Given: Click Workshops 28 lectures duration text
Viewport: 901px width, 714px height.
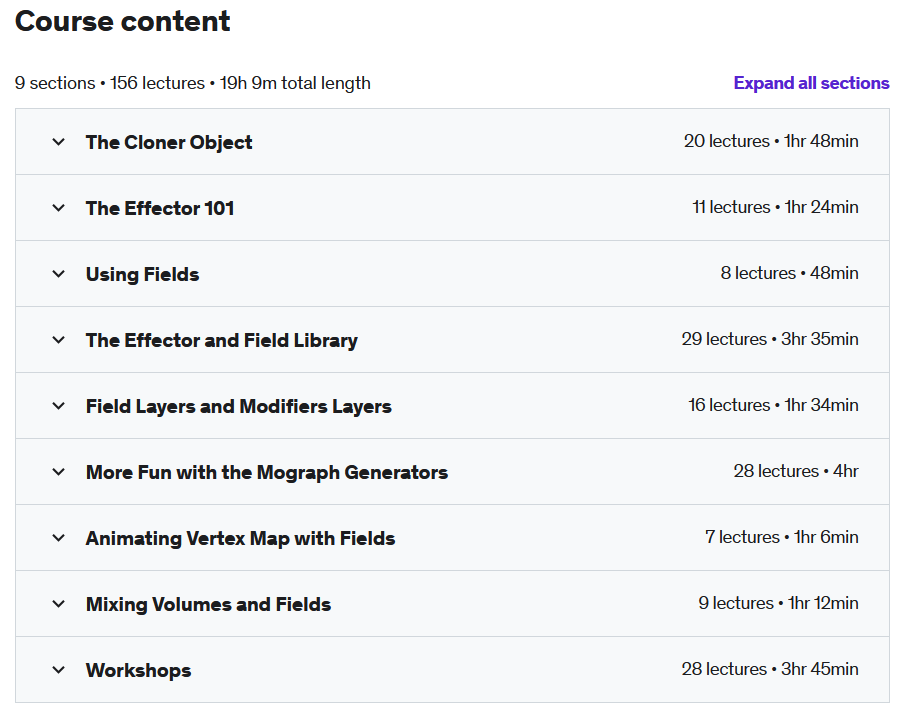Looking at the screenshot, I should tap(770, 669).
